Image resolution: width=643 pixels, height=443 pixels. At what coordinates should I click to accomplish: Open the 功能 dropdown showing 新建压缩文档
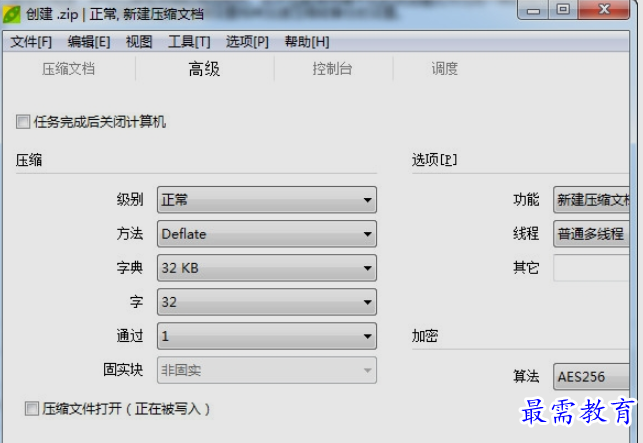(x=591, y=200)
